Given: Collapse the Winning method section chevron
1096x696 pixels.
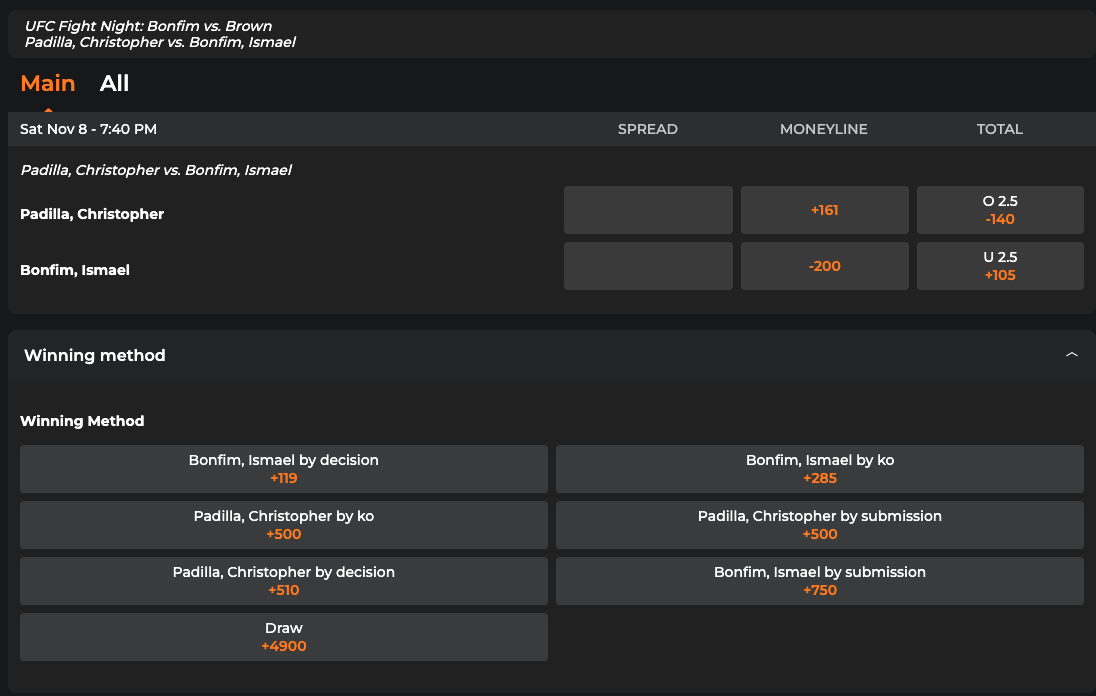Looking at the screenshot, I should coord(1071,355).
